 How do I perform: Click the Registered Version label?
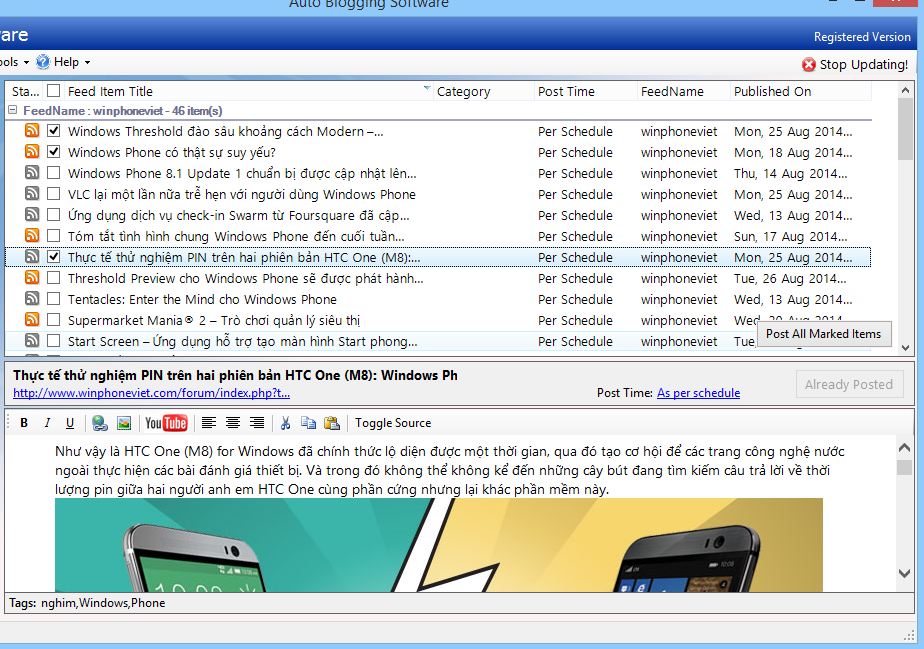pos(862,37)
